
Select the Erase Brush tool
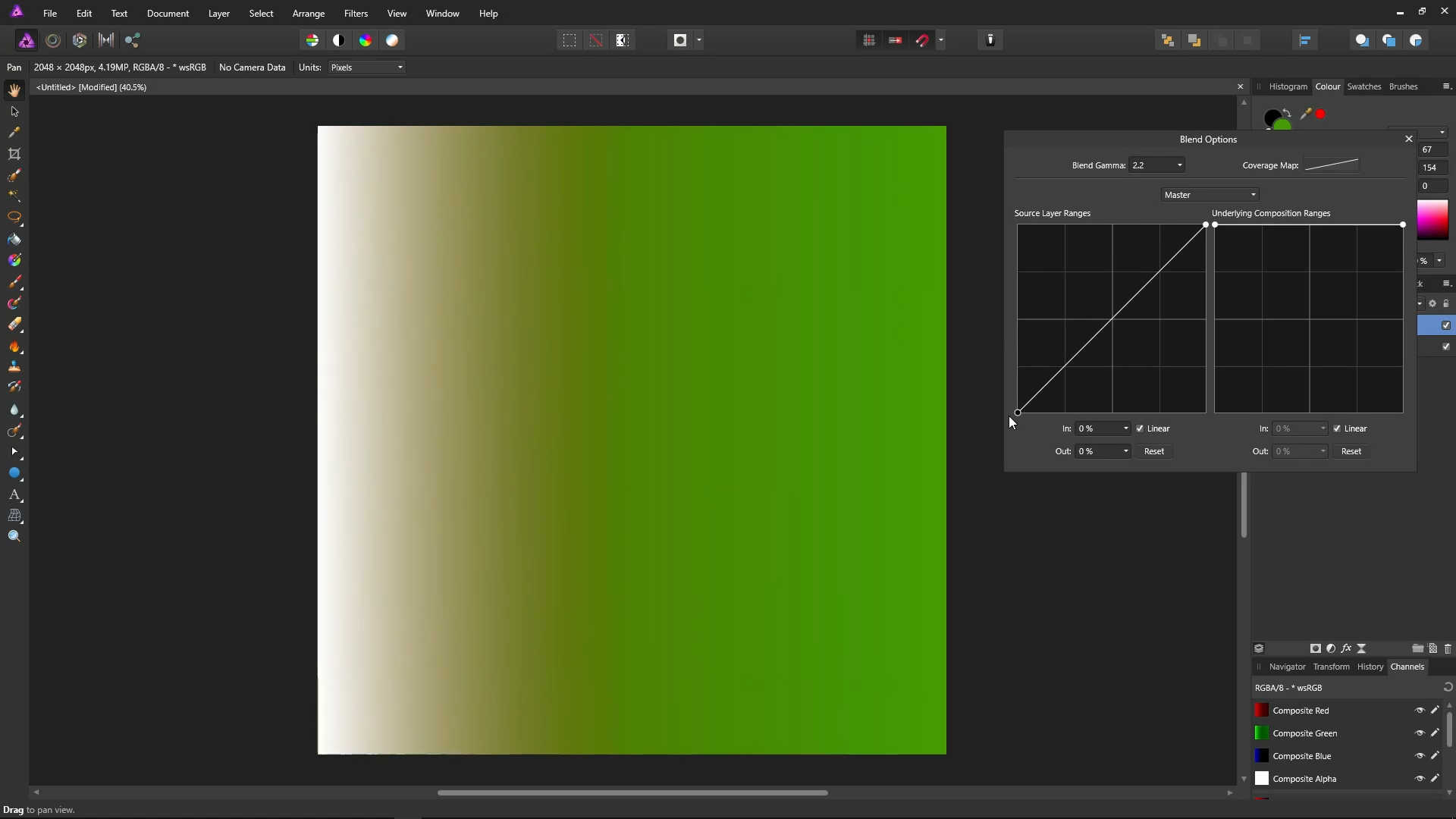[x=14, y=325]
